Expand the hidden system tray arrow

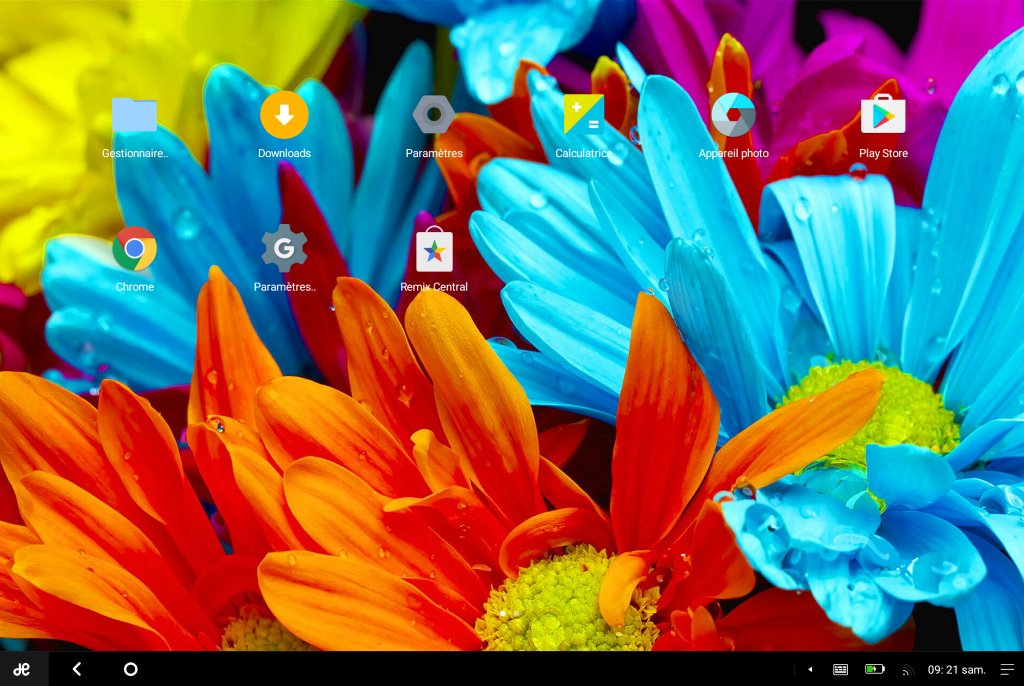(x=810, y=669)
